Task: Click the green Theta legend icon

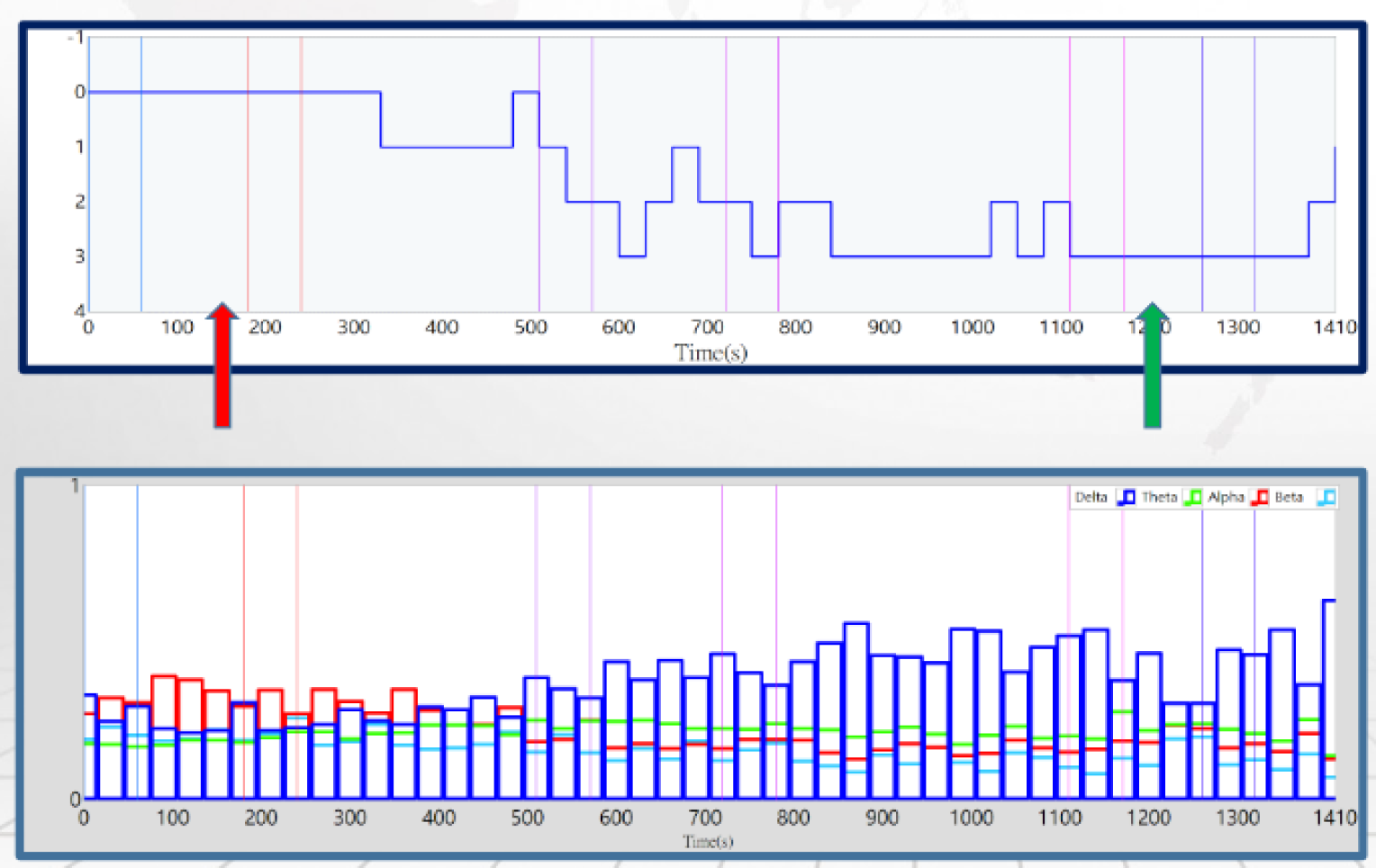Action: [1192, 497]
